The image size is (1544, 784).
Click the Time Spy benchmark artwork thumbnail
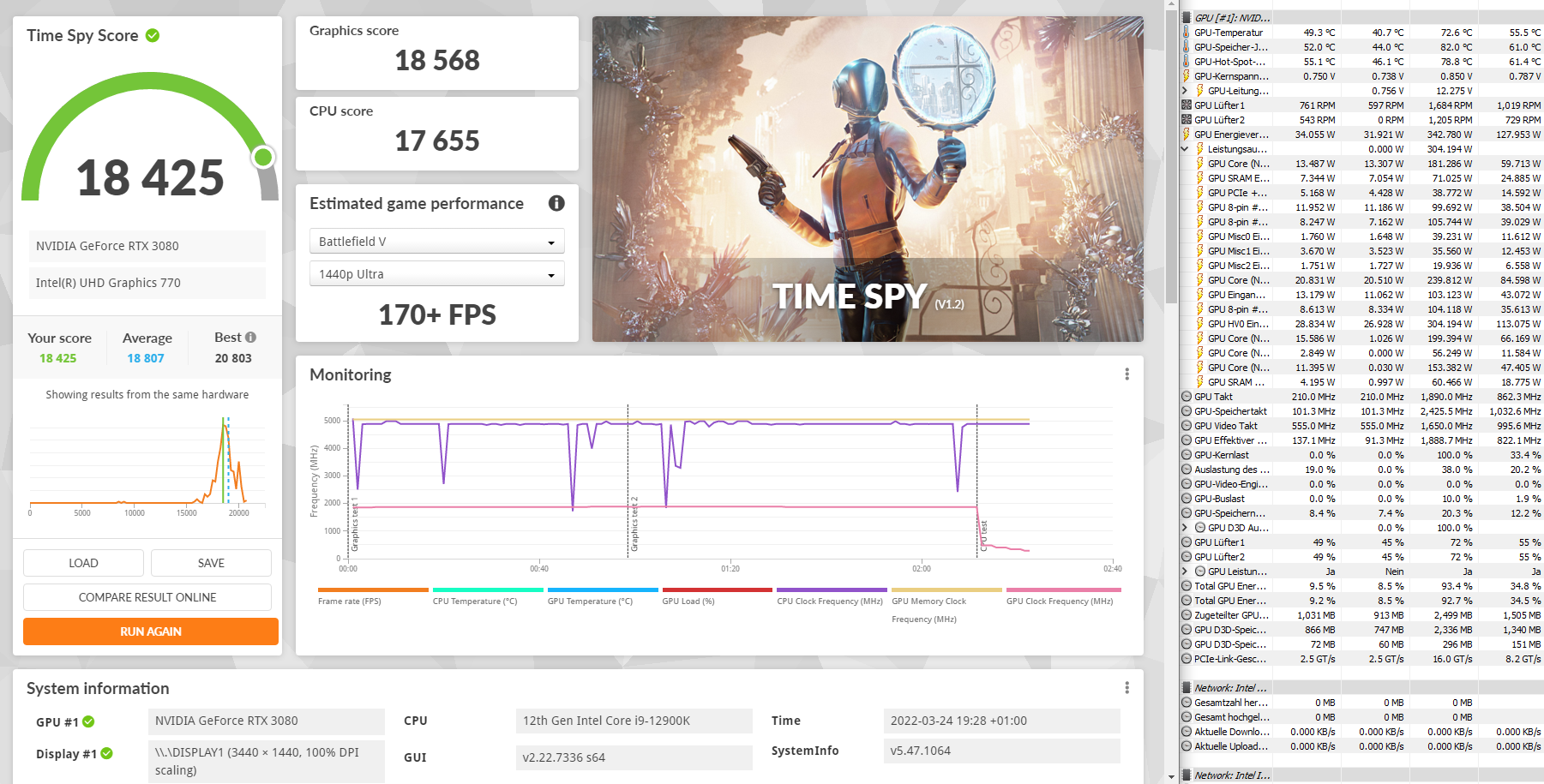click(x=868, y=179)
